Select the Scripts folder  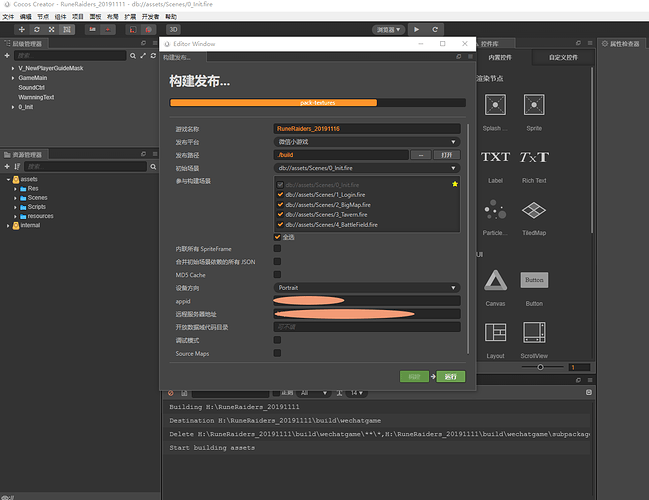point(36,207)
